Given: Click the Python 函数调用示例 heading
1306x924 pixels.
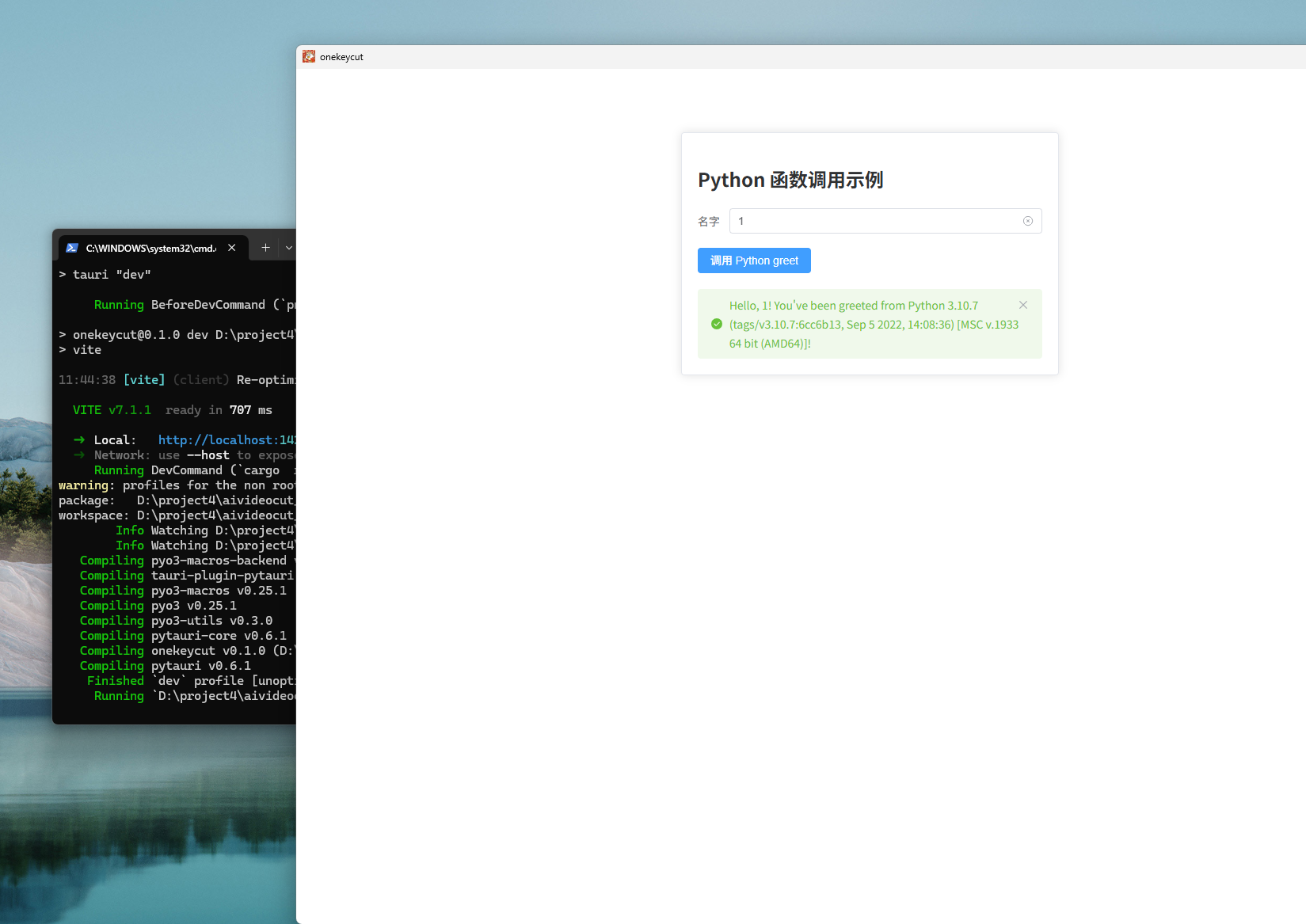Looking at the screenshot, I should point(790,180).
